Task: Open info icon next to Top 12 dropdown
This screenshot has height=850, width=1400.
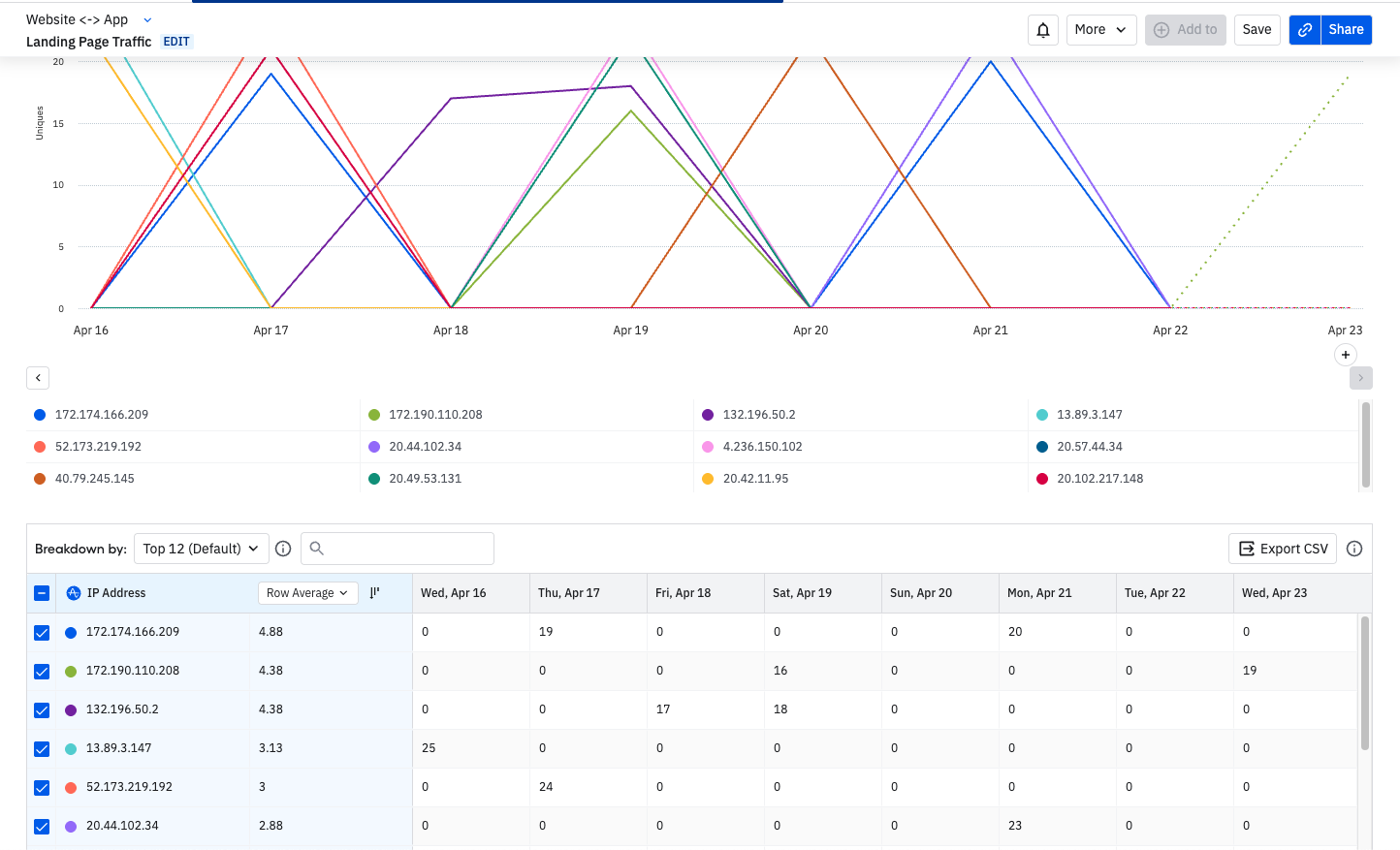Action: 283,549
